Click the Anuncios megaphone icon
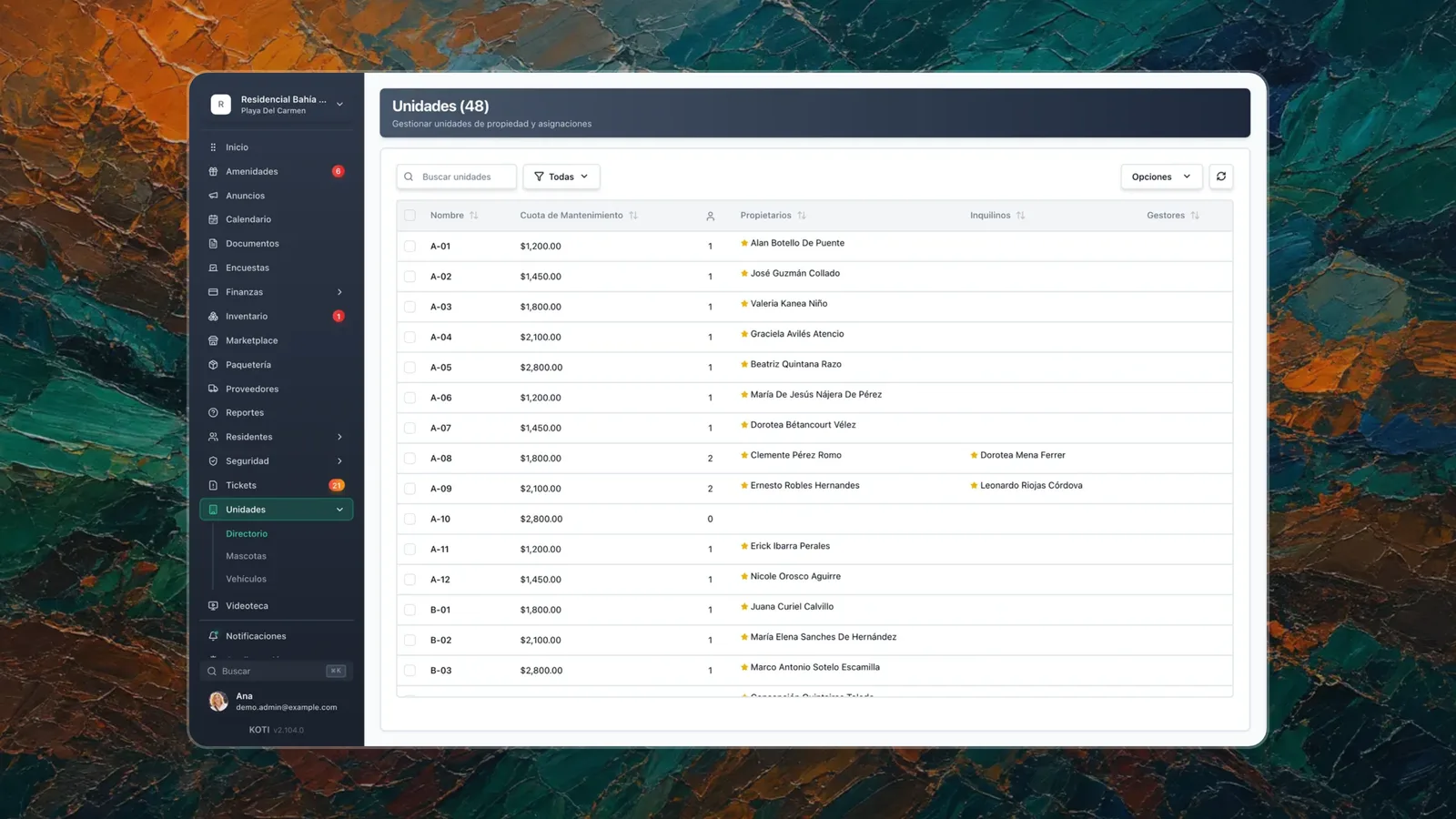 pos(213,196)
